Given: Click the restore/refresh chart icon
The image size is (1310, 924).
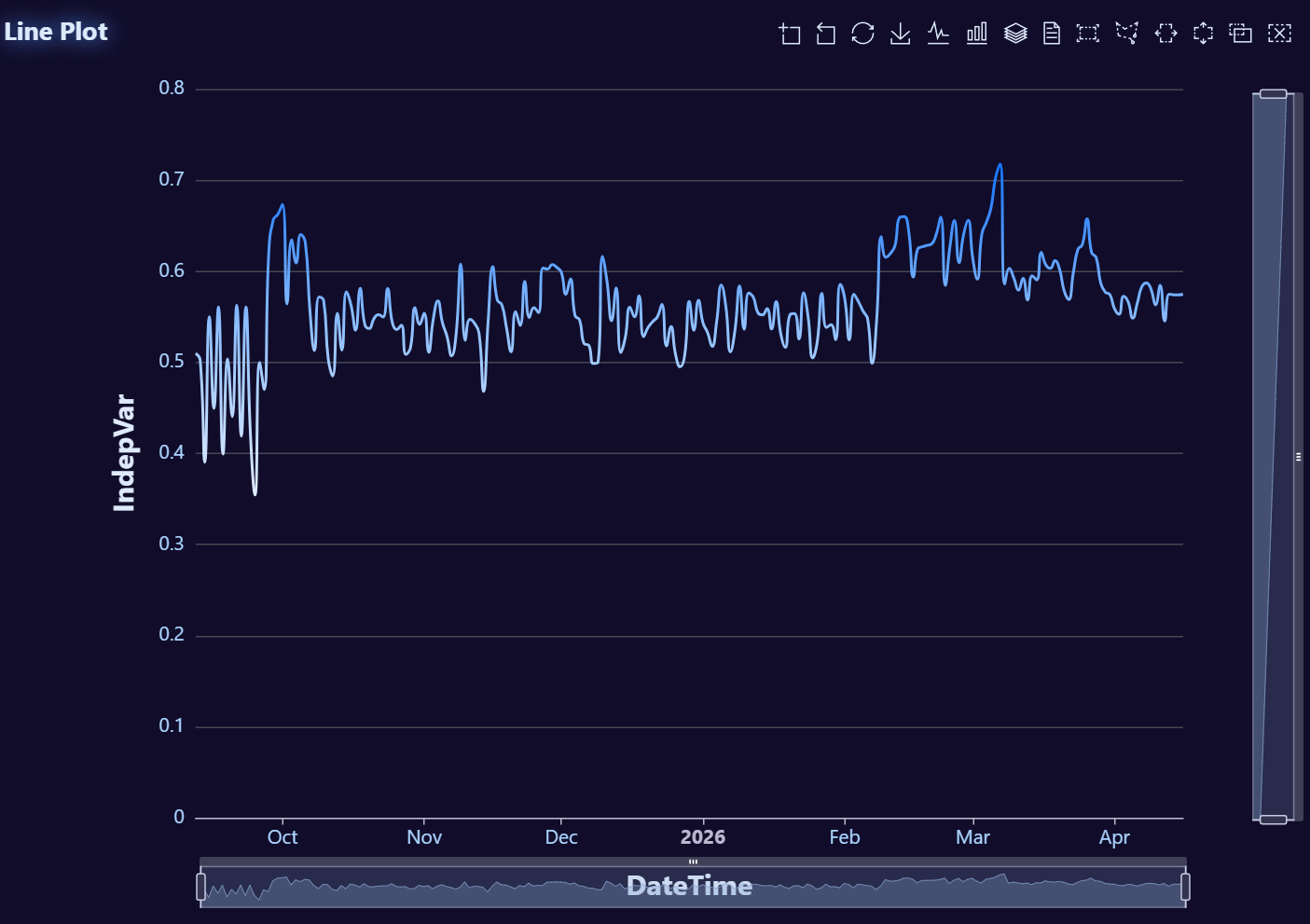Looking at the screenshot, I should pyautogui.click(x=862, y=34).
